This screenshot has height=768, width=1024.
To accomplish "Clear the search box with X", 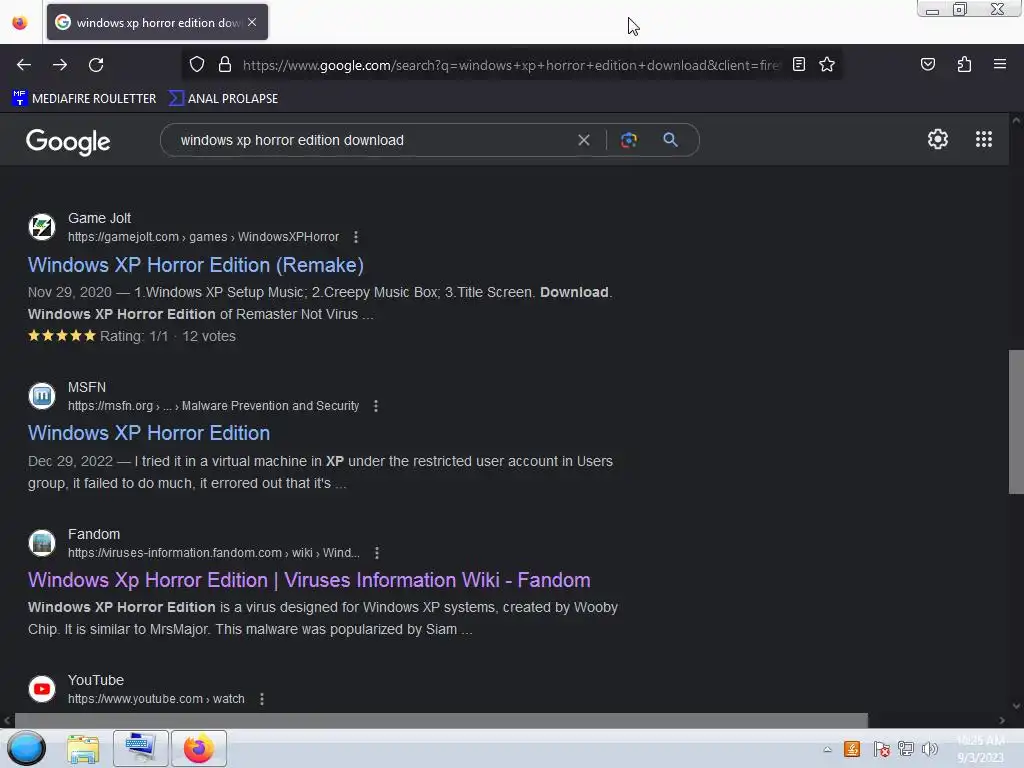I will coord(584,140).
